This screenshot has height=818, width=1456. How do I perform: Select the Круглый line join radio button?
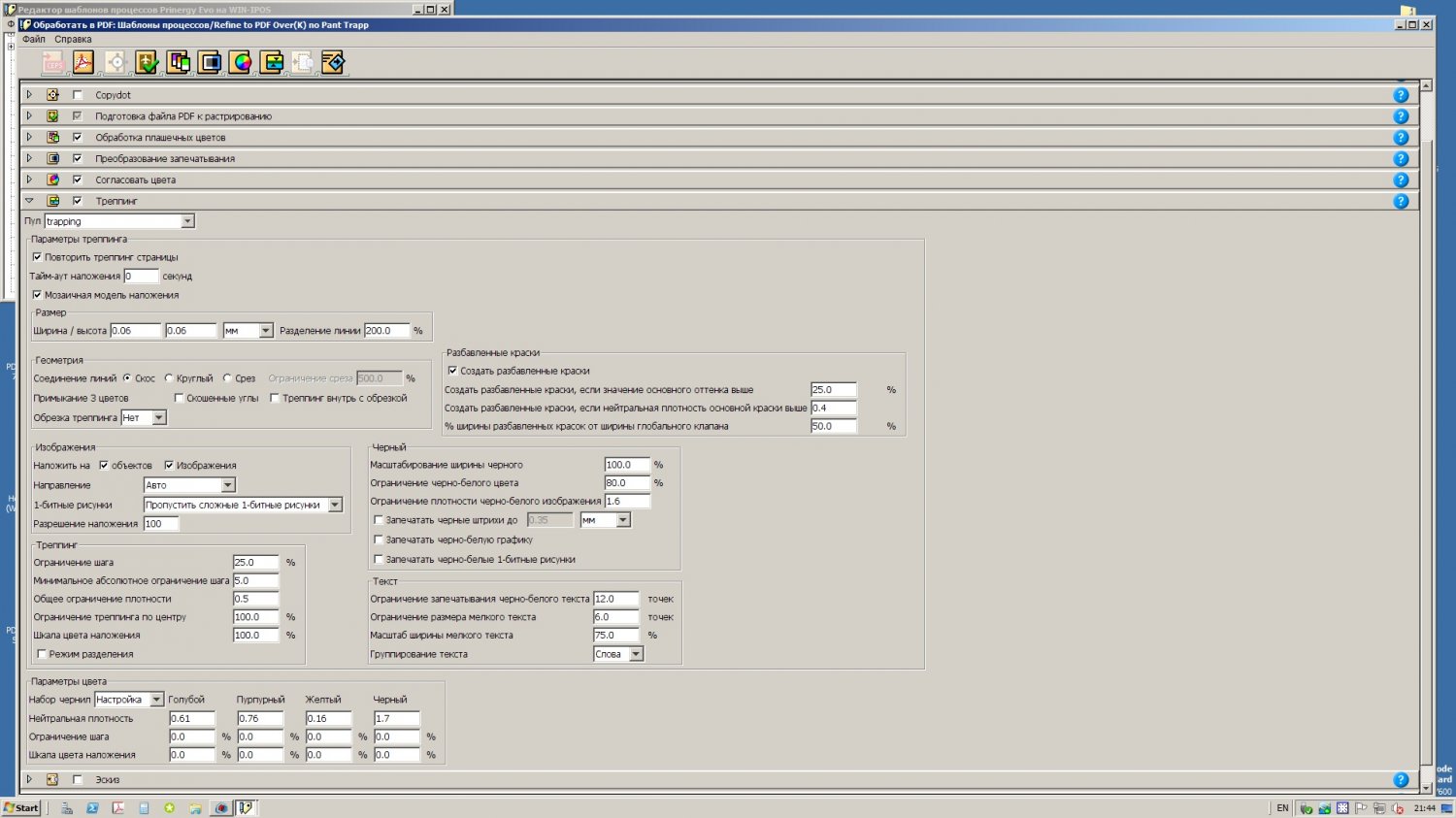point(169,378)
